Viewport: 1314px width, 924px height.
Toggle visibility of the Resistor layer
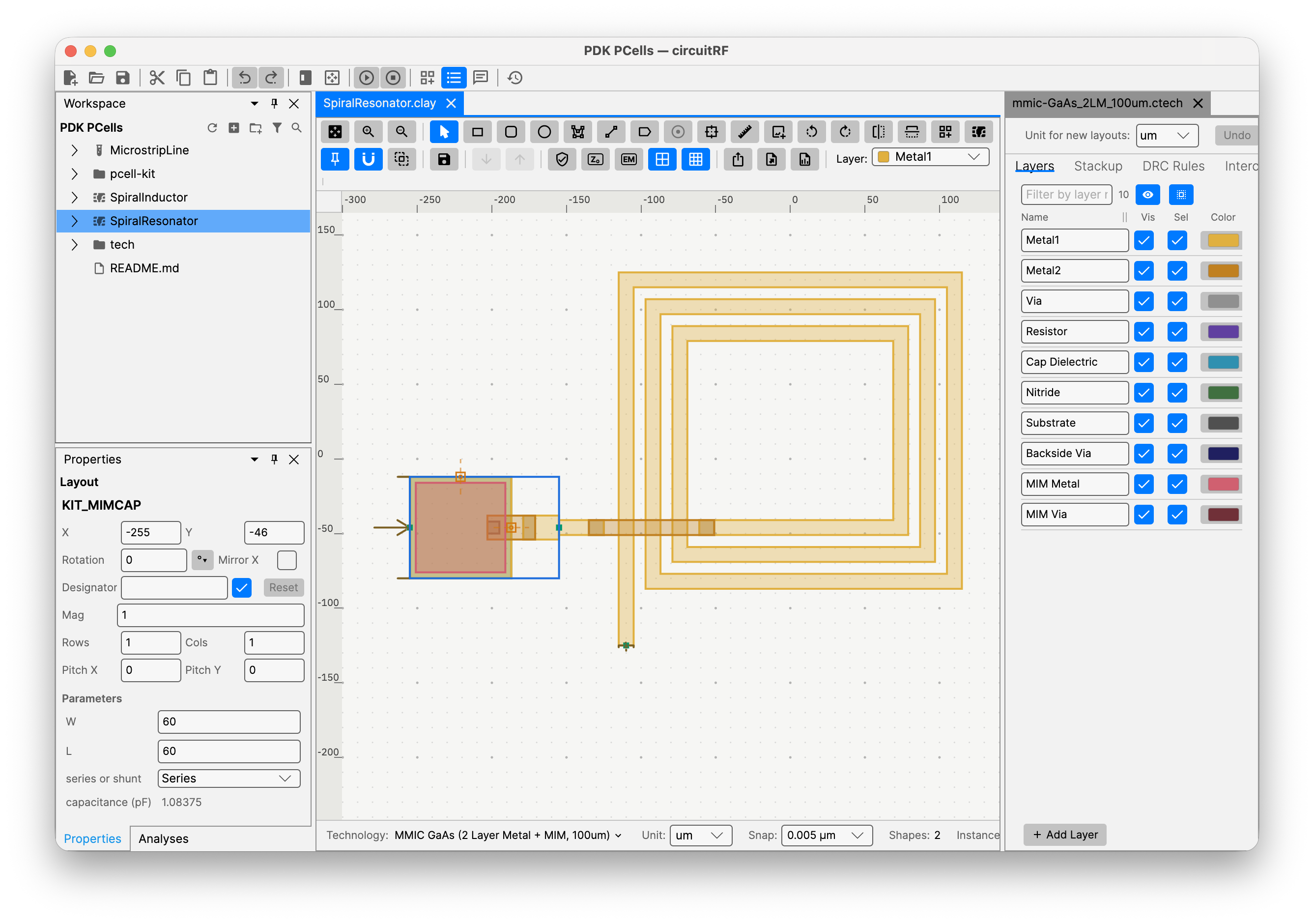tap(1144, 331)
